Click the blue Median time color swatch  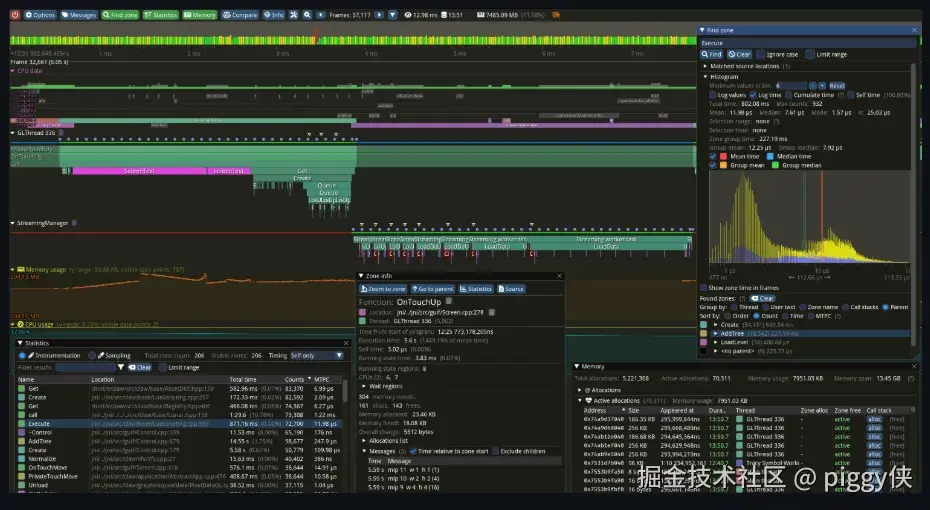click(770, 157)
